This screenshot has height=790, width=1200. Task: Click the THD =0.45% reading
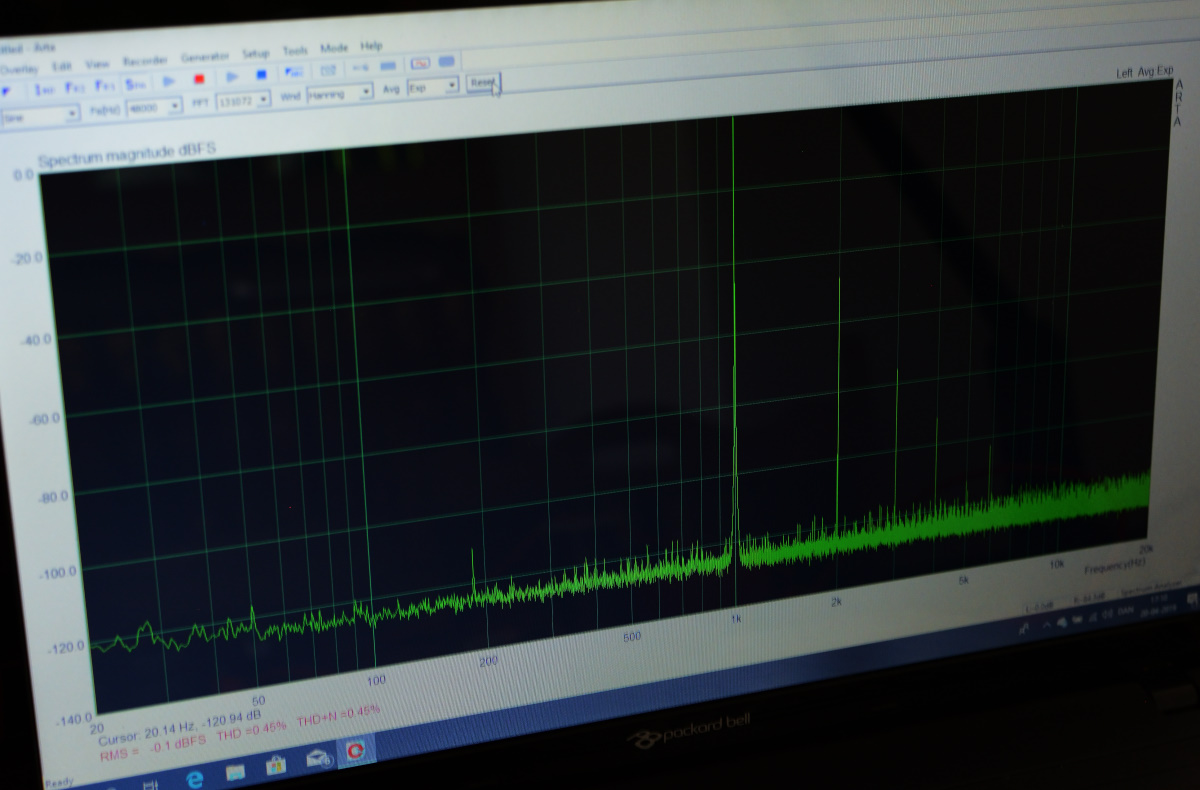(251, 729)
